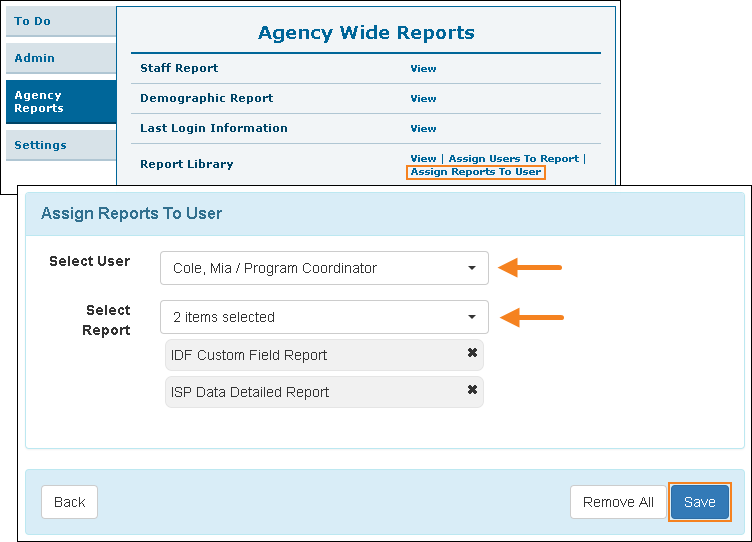Remove IDF Custom Field Report selection
Screen dimensions: 752x542
pyautogui.click(x=472, y=353)
